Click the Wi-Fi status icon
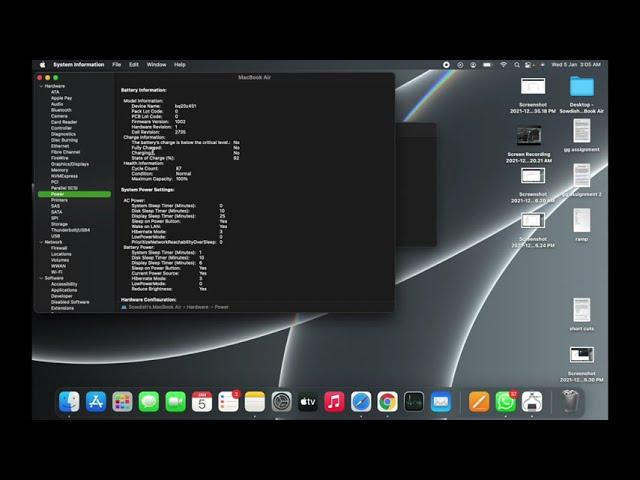This screenshot has height=480, width=640. (503, 64)
